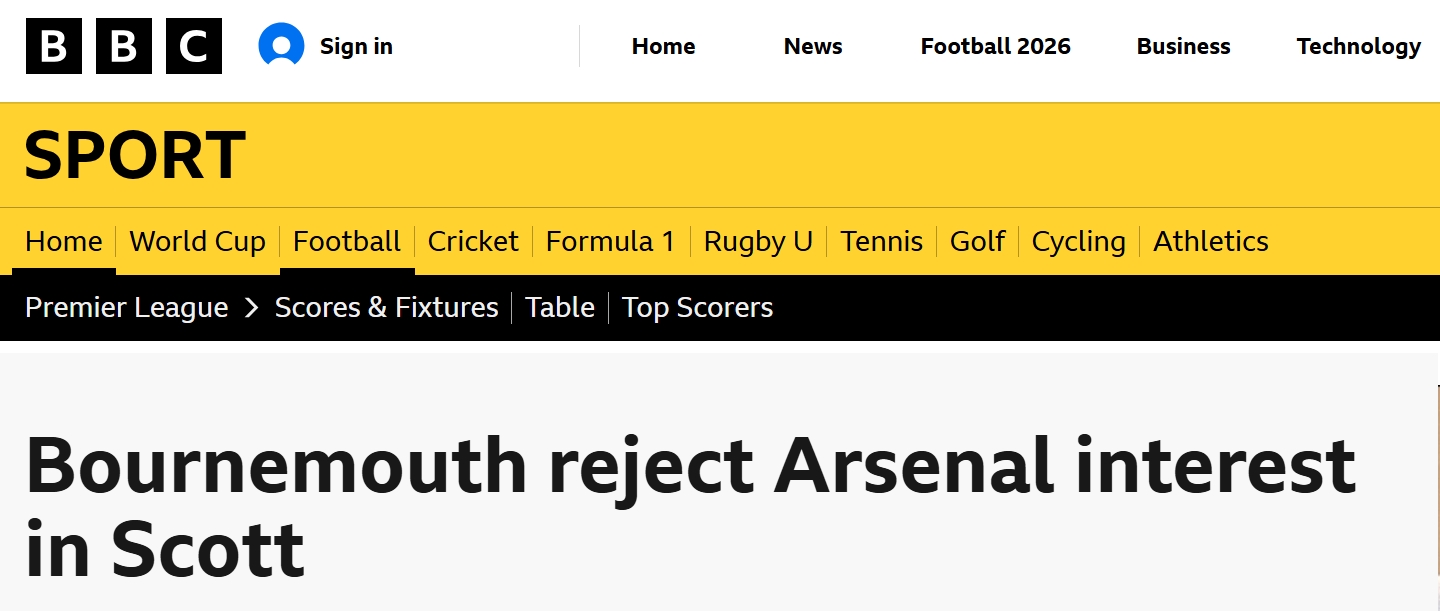This screenshot has height=611, width=1440.
Task: Open the Cricket sport tab
Action: (473, 241)
